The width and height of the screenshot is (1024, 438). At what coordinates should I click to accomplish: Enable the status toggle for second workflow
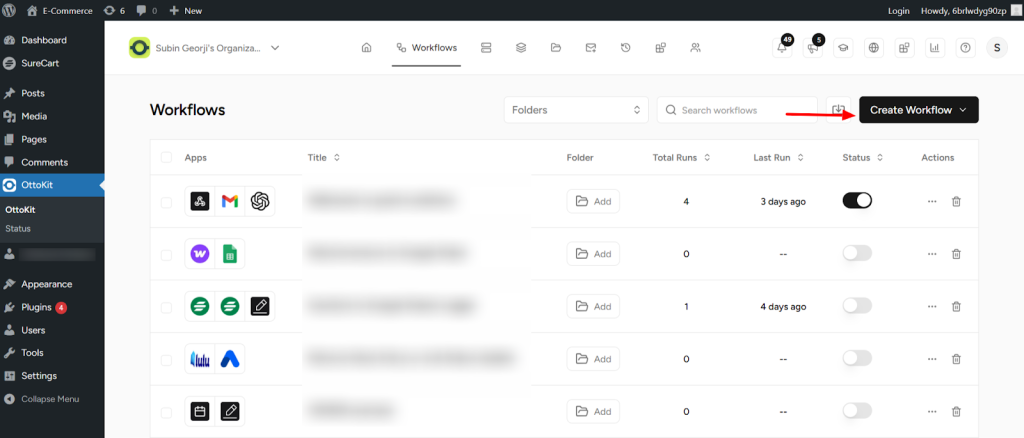(857, 254)
